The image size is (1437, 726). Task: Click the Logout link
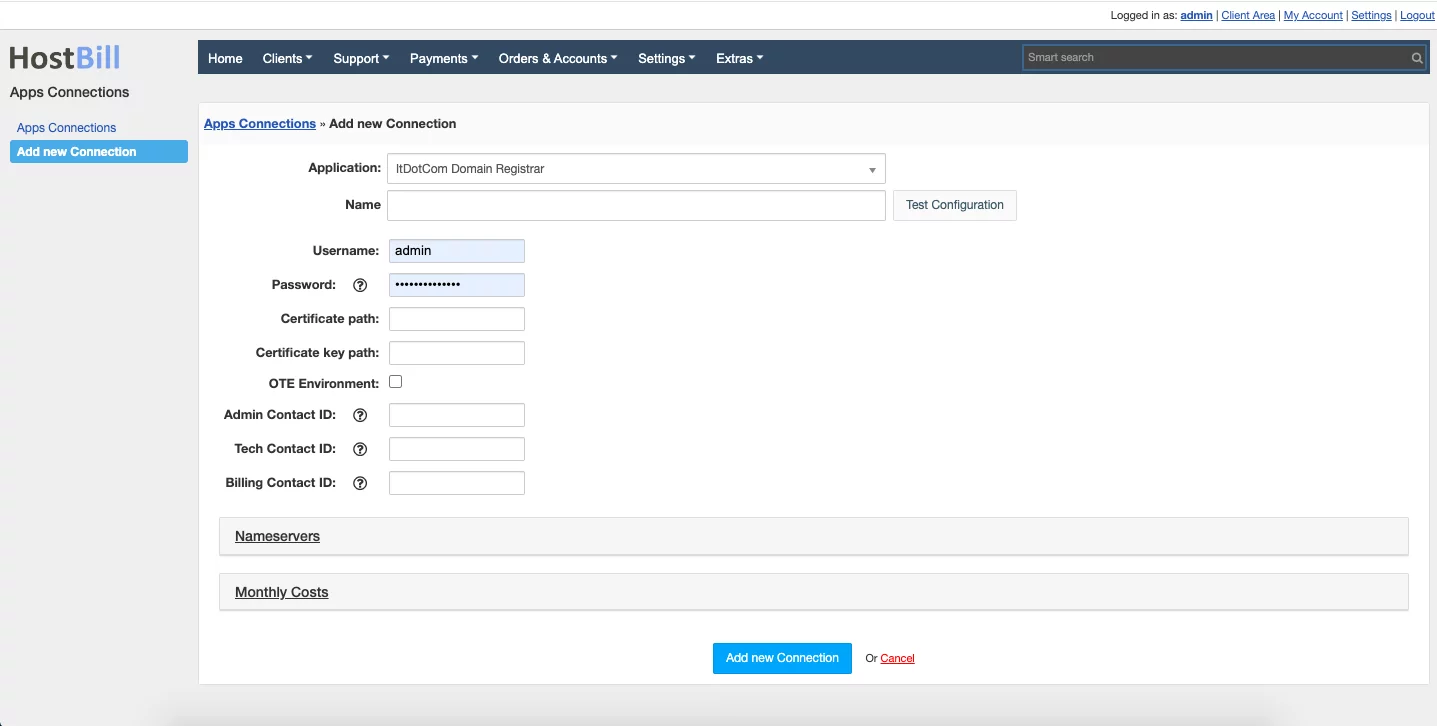pyautogui.click(x=1417, y=15)
